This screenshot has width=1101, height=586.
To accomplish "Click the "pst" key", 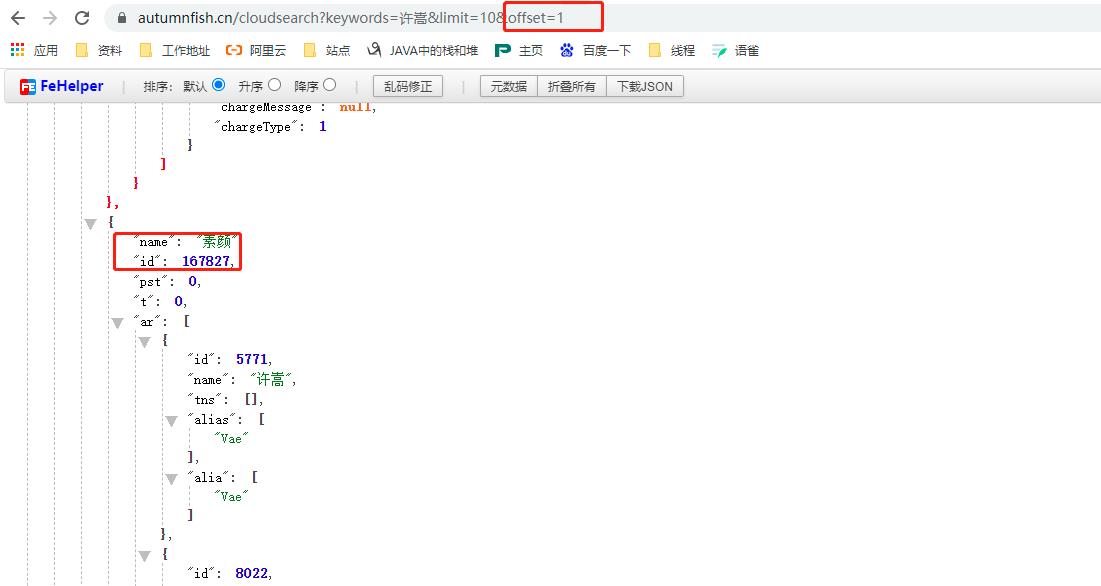I will click(150, 281).
